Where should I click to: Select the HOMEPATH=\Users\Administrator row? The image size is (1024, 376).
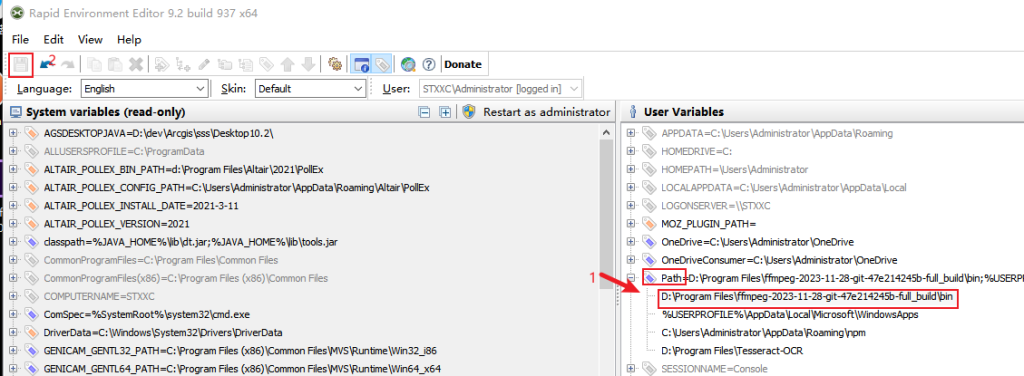(735, 169)
